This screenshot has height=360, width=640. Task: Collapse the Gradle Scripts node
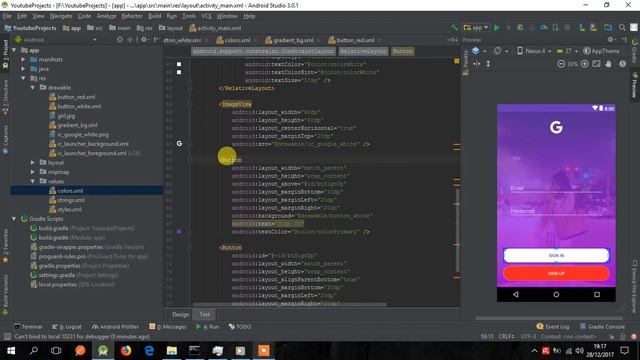pyautogui.click(x=14, y=219)
